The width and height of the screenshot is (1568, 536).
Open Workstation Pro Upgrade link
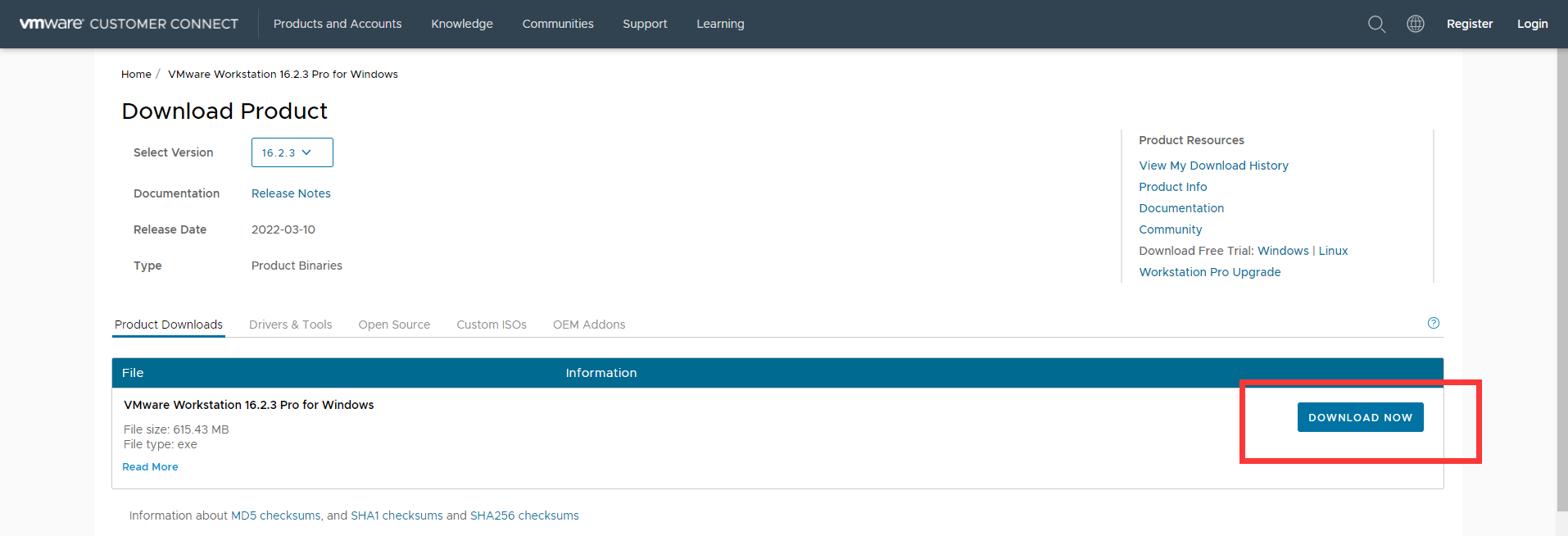click(1209, 272)
